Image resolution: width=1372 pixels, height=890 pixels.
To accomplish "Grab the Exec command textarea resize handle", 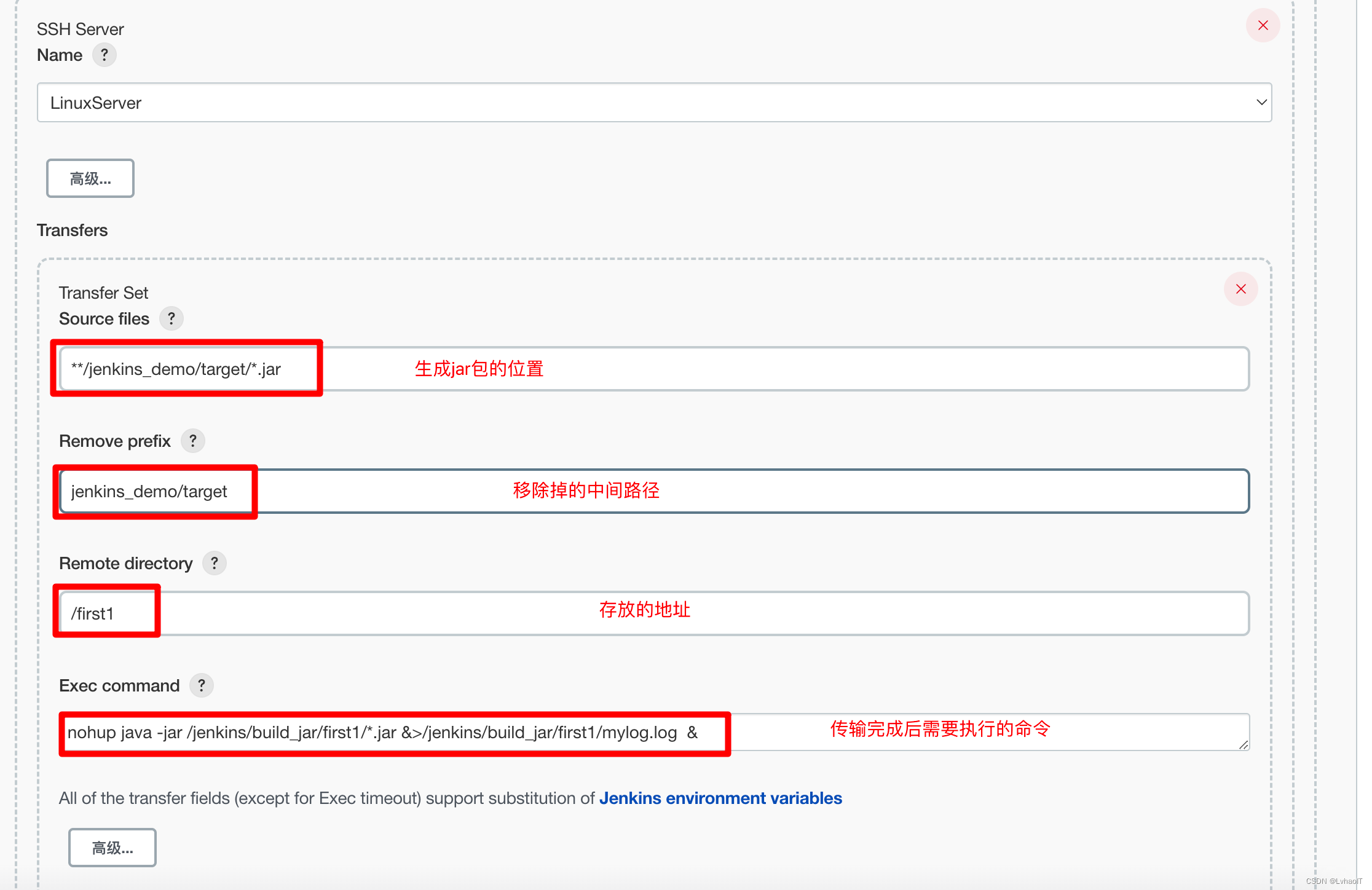I will coord(1244,744).
